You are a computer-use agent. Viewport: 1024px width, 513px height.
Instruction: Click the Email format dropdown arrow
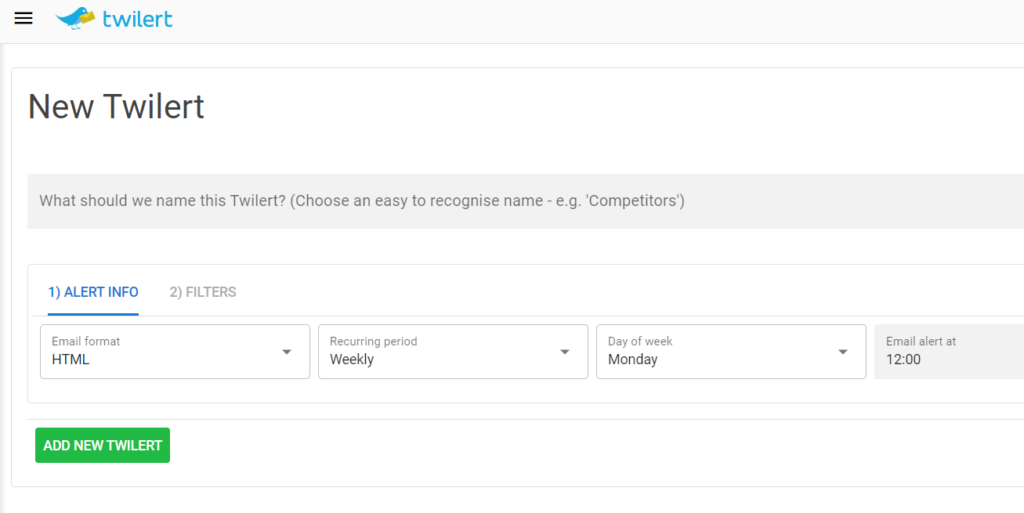pyautogui.click(x=287, y=352)
